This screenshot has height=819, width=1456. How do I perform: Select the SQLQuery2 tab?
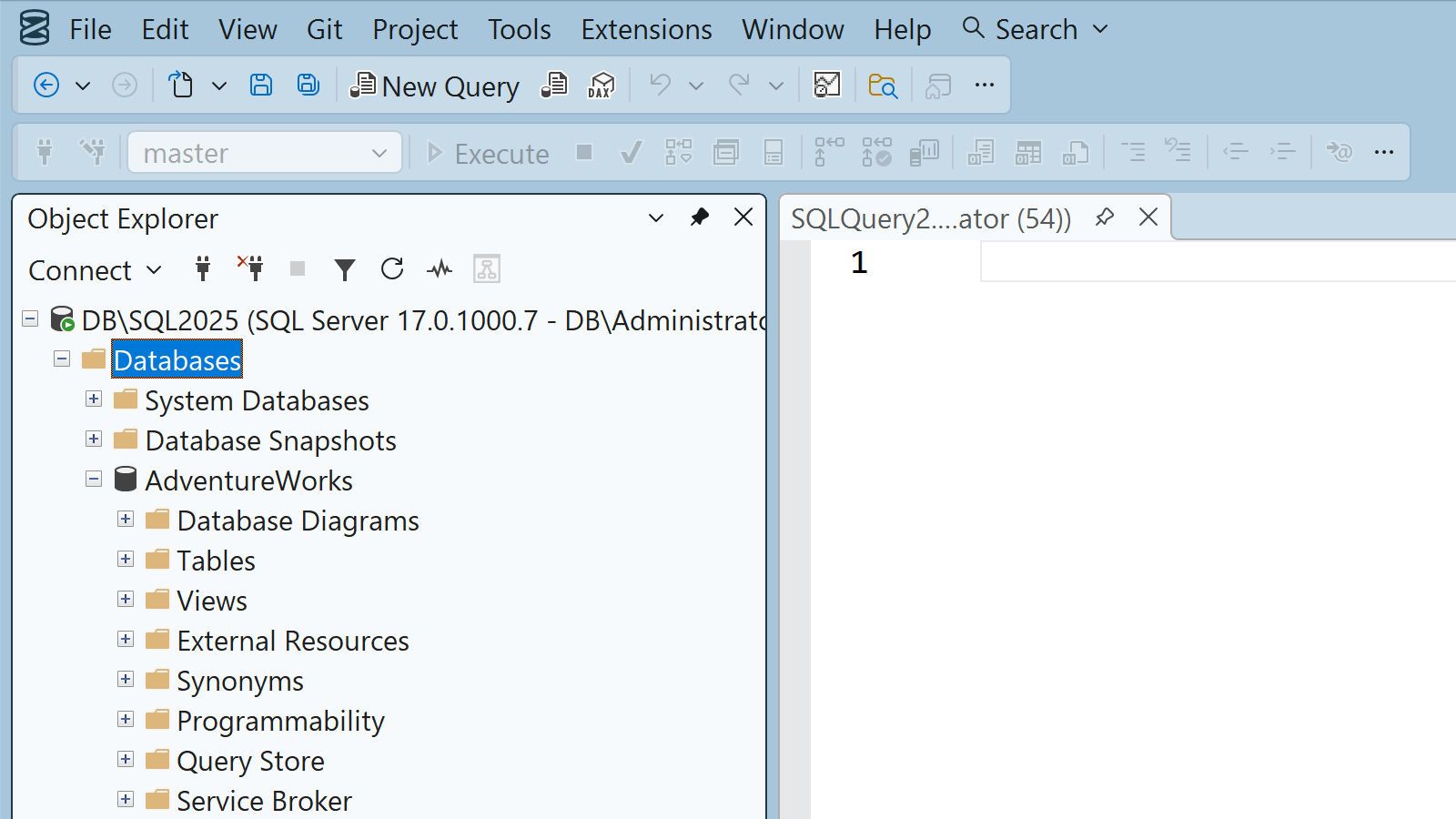(931, 218)
